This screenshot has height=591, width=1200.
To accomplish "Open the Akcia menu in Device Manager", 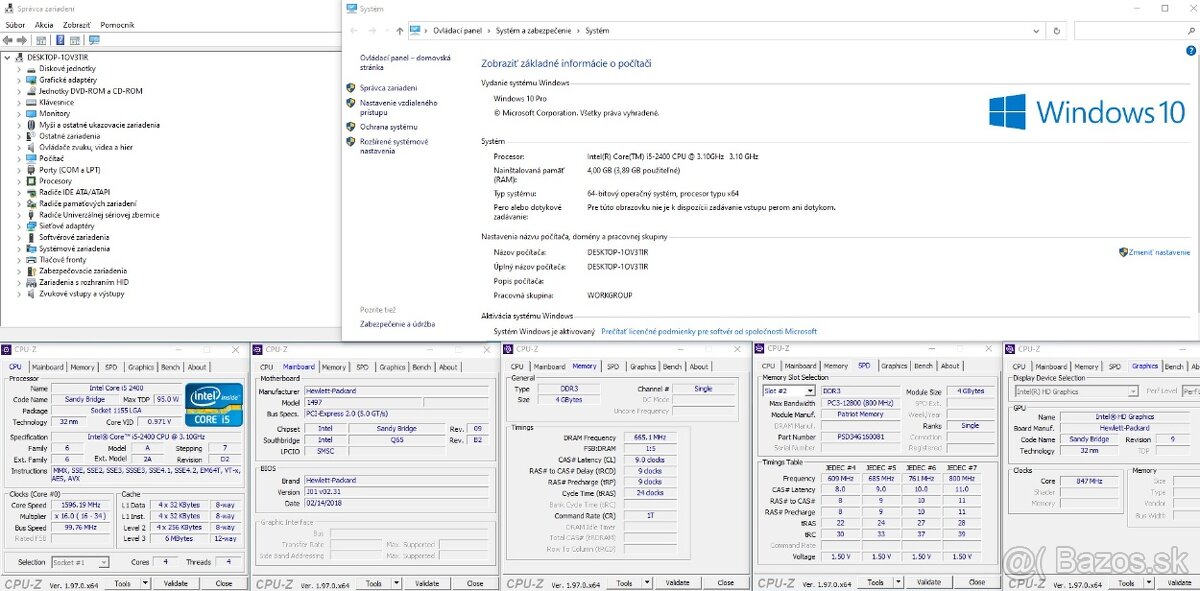I will pos(43,23).
